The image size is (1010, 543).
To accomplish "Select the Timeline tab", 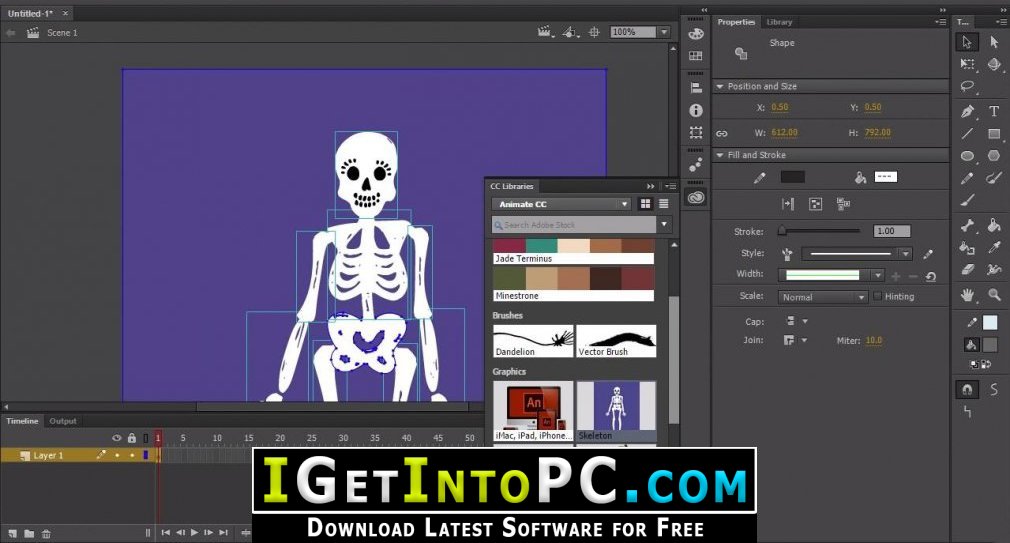I will (x=23, y=421).
